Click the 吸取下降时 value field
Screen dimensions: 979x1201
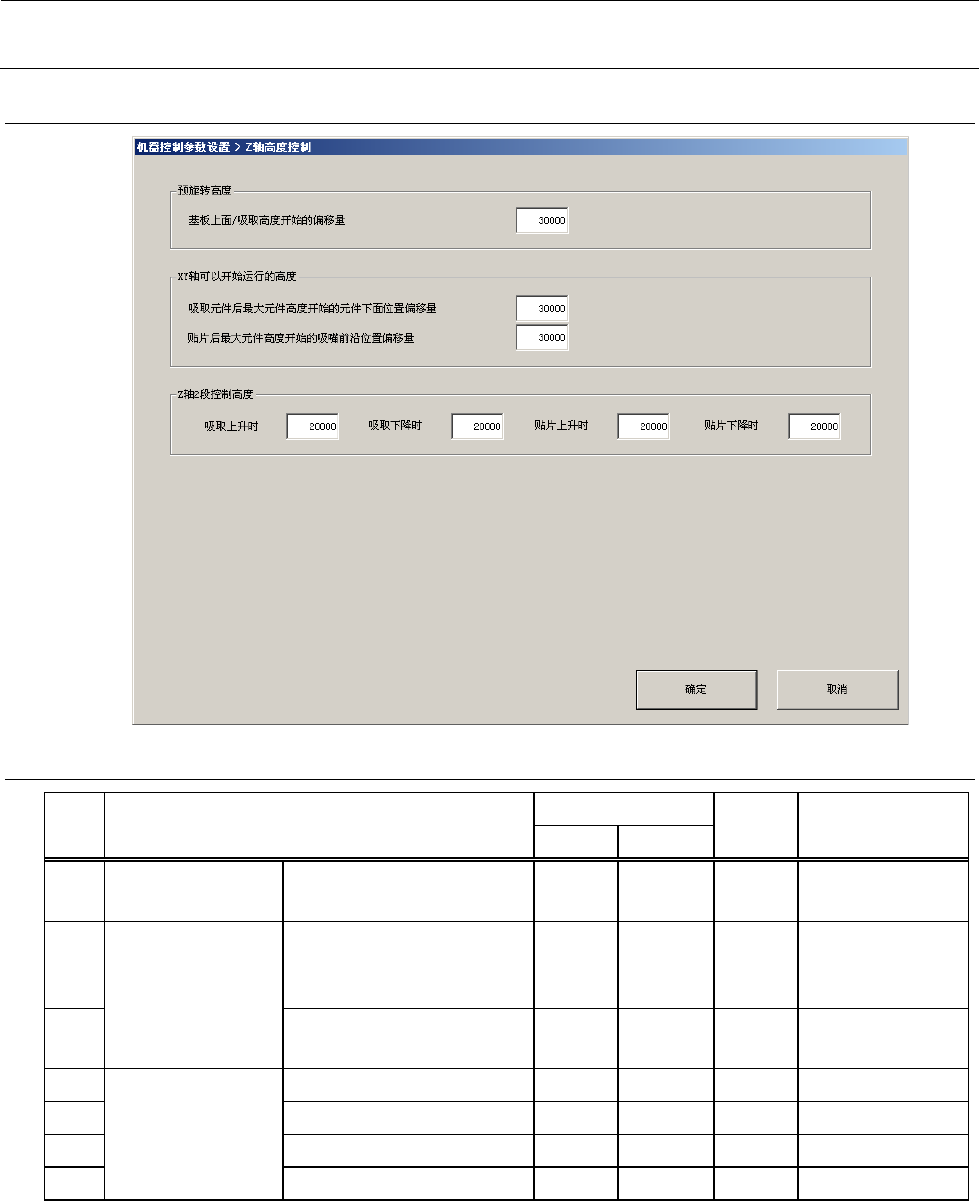pyautogui.click(x=477, y=426)
